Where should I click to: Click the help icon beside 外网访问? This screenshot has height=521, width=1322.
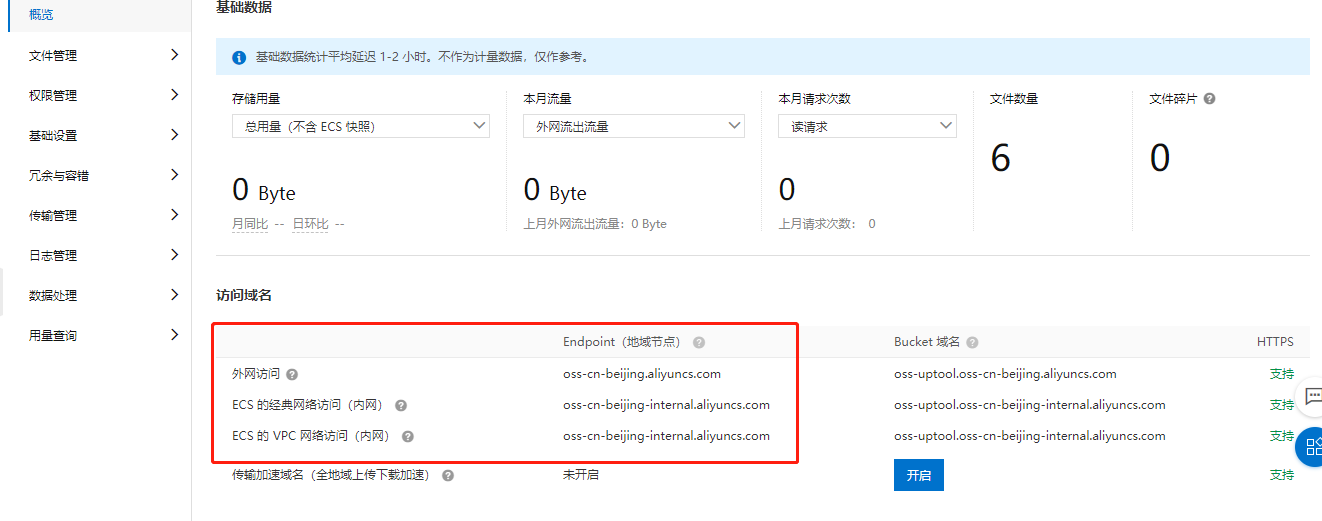click(292, 374)
